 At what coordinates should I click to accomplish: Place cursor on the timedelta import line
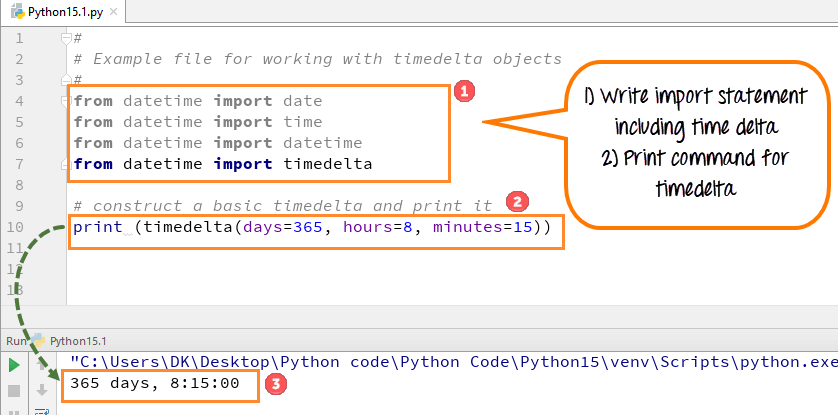222,164
